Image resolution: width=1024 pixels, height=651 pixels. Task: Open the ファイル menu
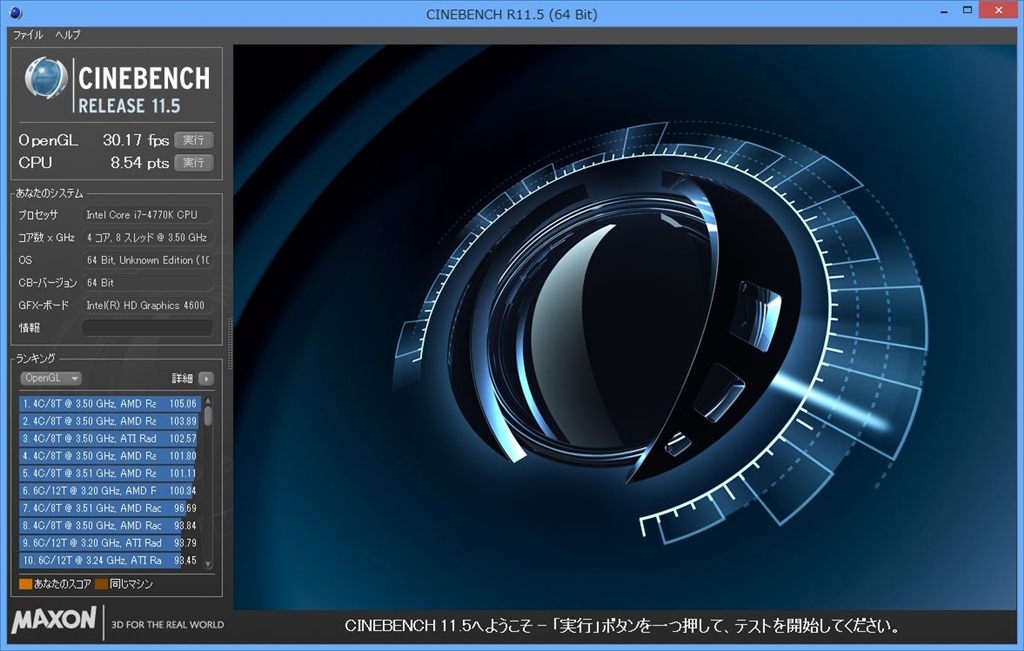tap(27, 35)
